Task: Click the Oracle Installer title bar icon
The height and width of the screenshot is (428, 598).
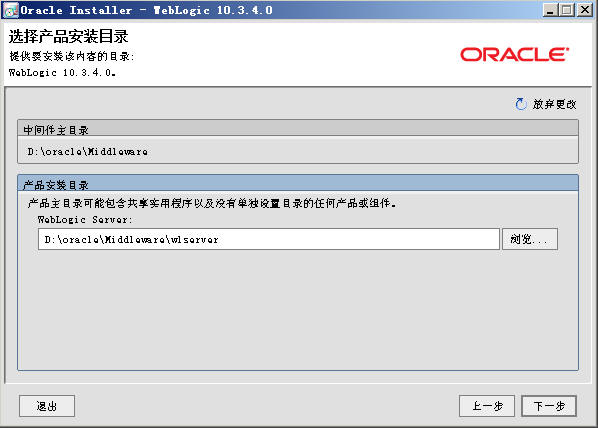Action: point(10,10)
